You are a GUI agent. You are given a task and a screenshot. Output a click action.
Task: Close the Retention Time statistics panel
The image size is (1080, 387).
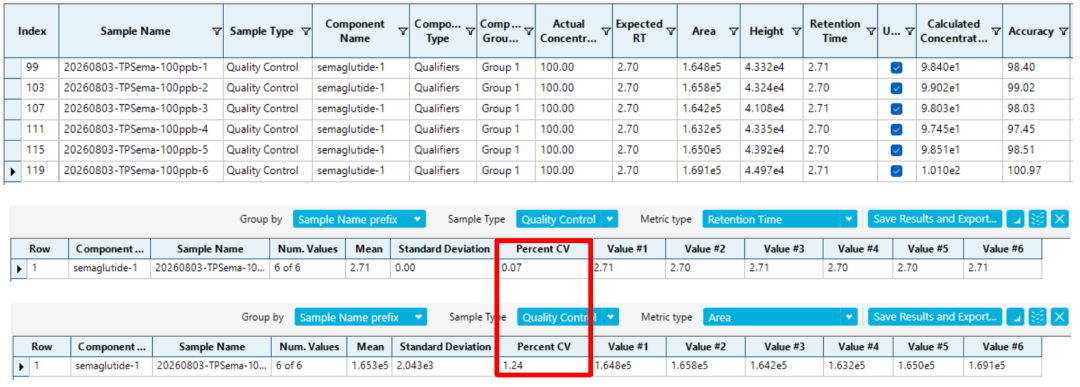pos(1059,219)
